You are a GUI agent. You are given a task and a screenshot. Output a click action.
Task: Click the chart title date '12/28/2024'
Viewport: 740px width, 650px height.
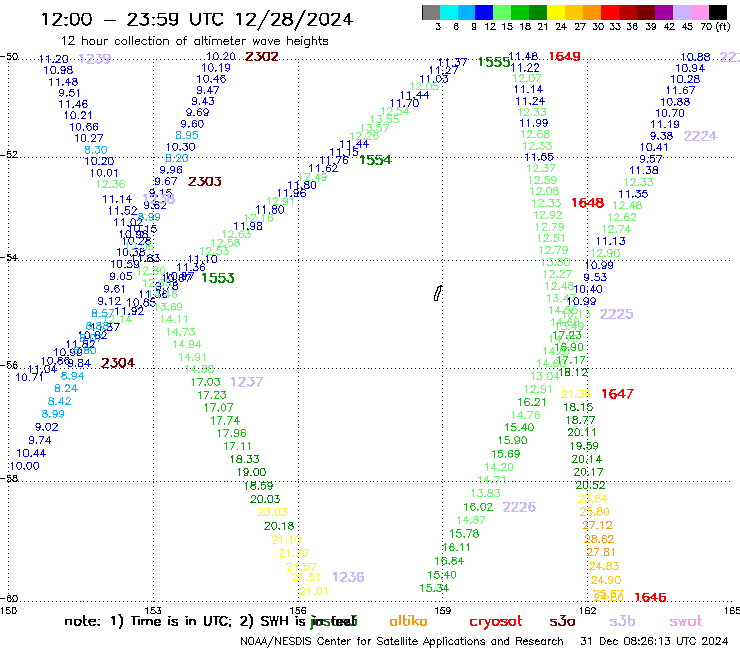coord(294,20)
